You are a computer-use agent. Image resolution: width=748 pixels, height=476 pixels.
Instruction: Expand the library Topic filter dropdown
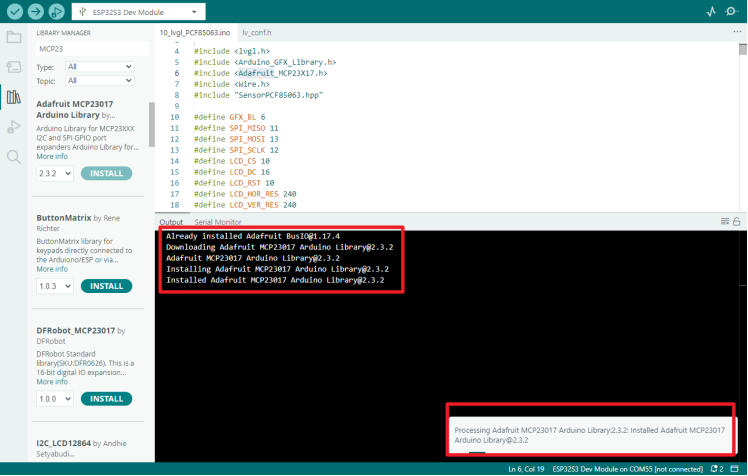click(x=99, y=80)
